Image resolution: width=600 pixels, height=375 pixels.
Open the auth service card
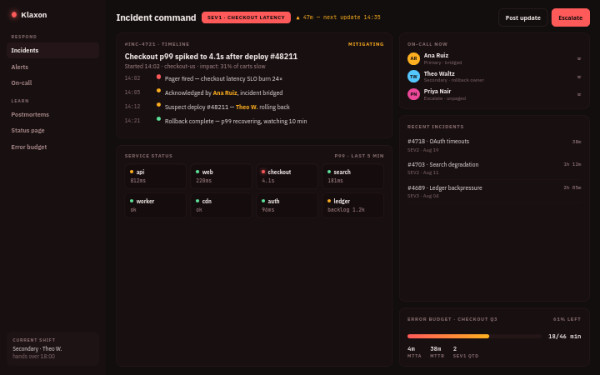(x=287, y=205)
